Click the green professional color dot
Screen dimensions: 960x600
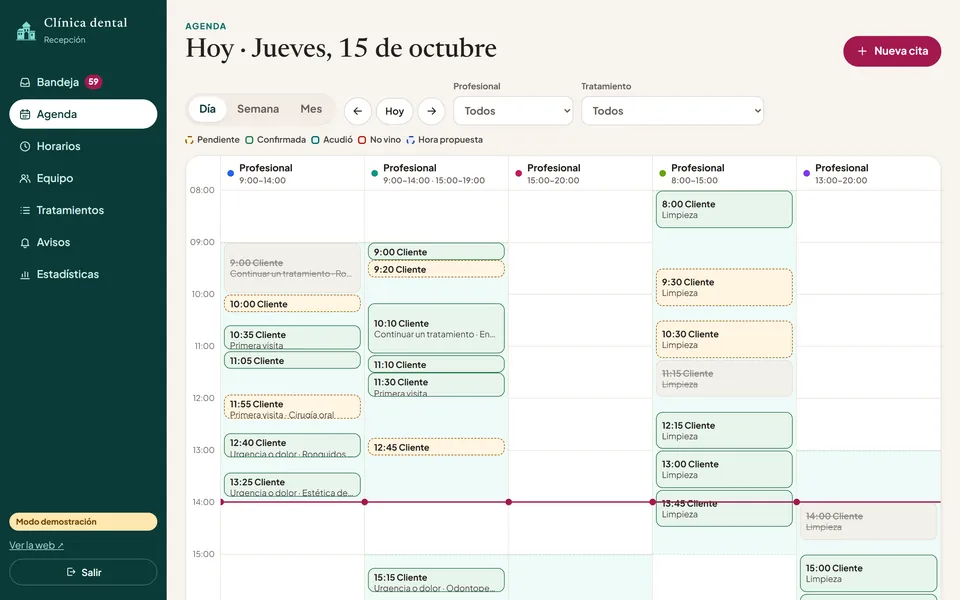click(662, 173)
